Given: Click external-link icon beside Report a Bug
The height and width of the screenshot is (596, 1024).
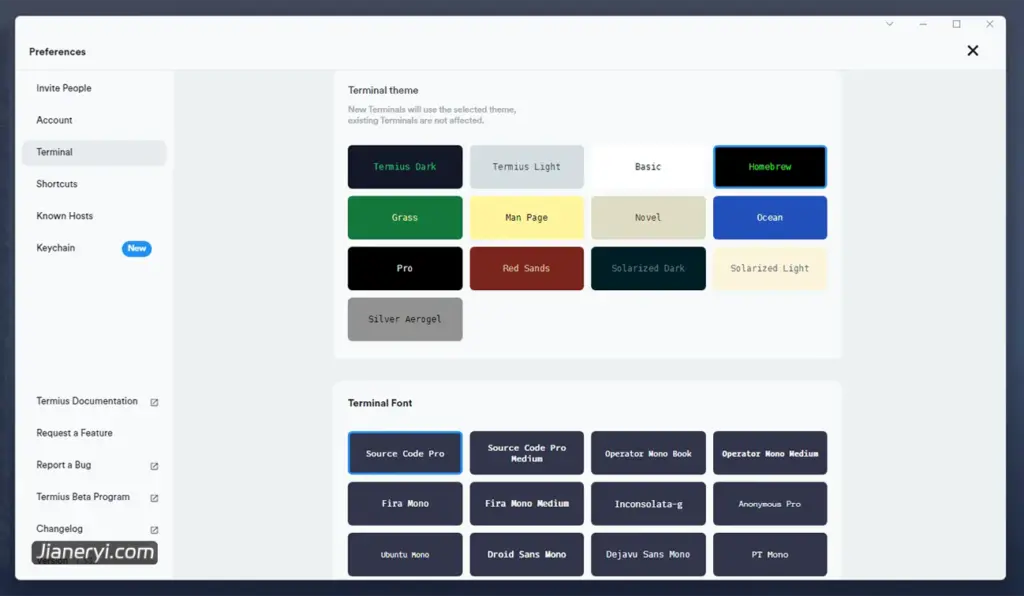Looking at the screenshot, I should (x=154, y=466).
